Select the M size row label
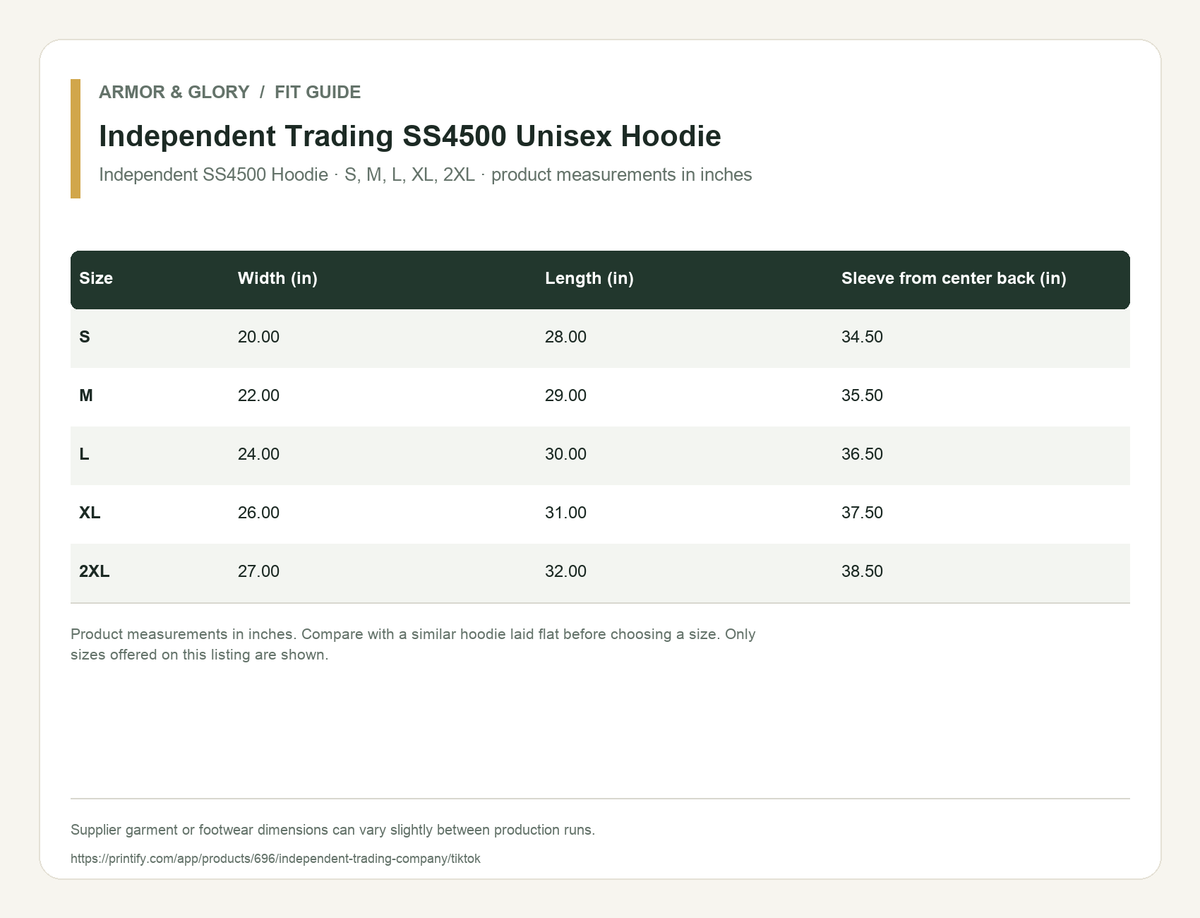This screenshot has width=1200, height=918. coord(86,396)
